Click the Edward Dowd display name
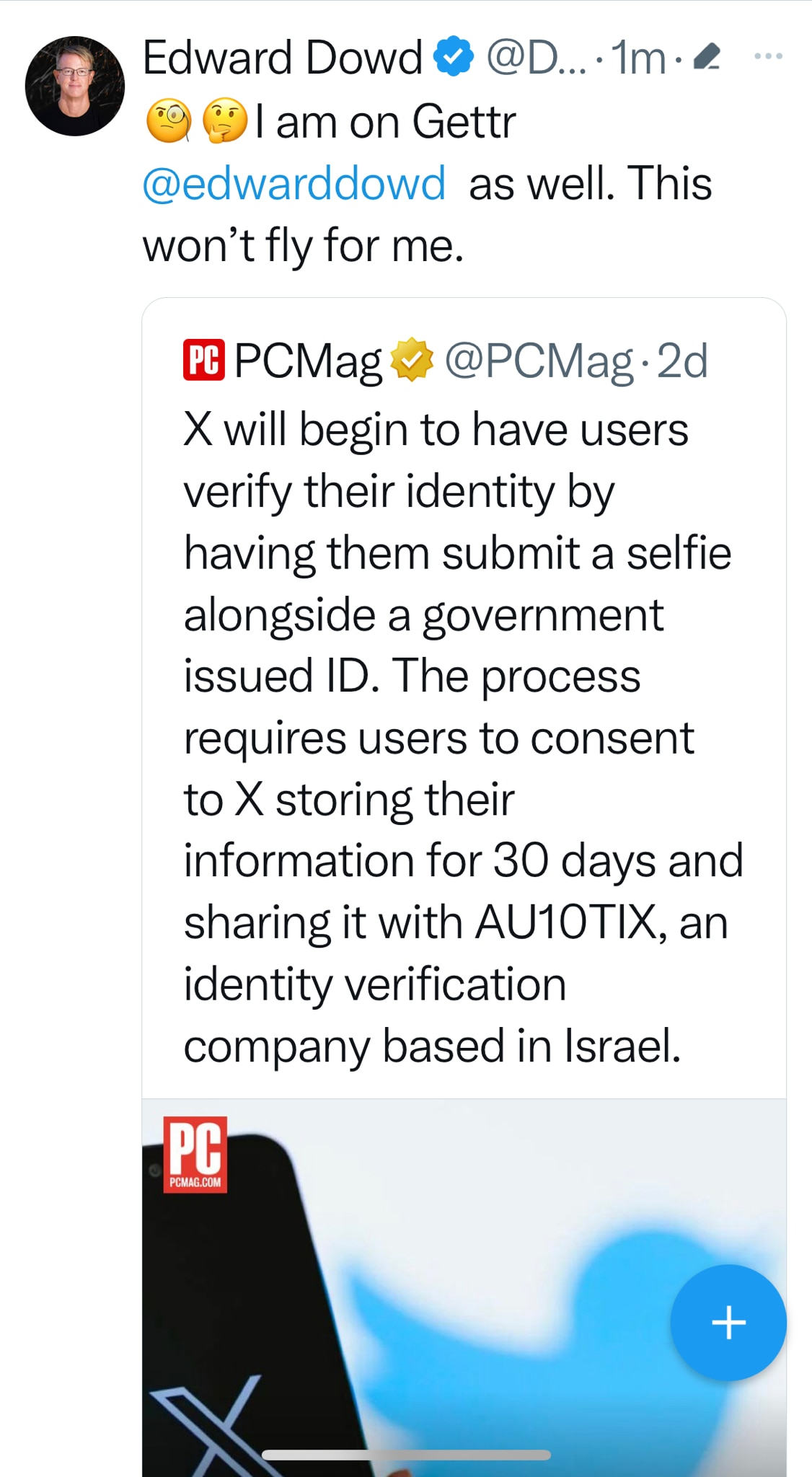This screenshot has width=812, height=1477. tap(282, 57)
